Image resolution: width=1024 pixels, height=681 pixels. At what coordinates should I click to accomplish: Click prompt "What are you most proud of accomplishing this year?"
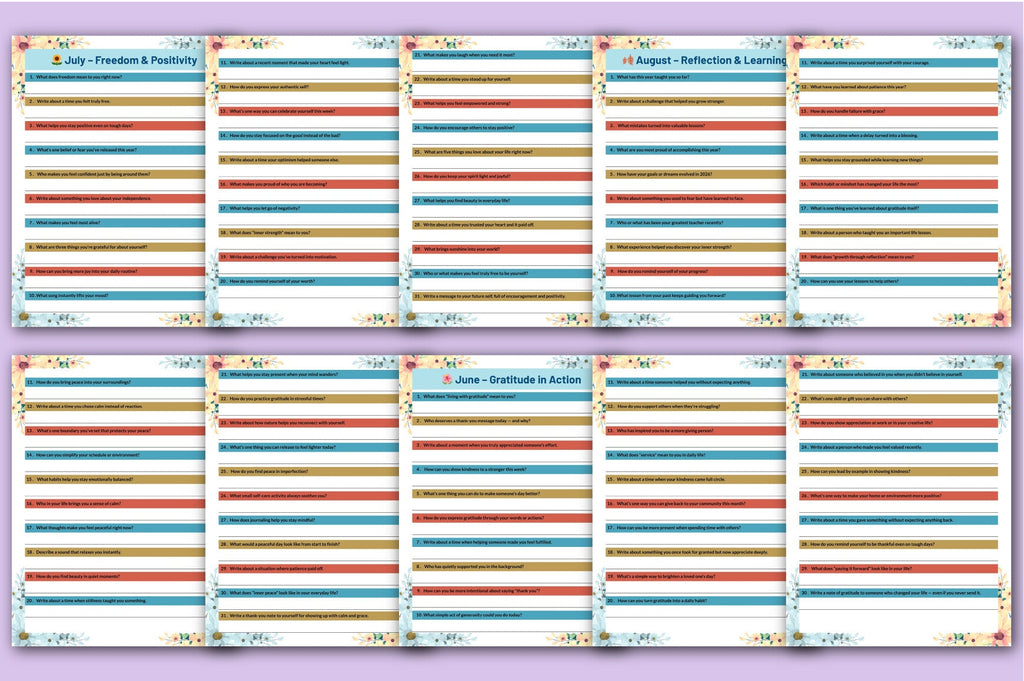click(x=696, y=150)
